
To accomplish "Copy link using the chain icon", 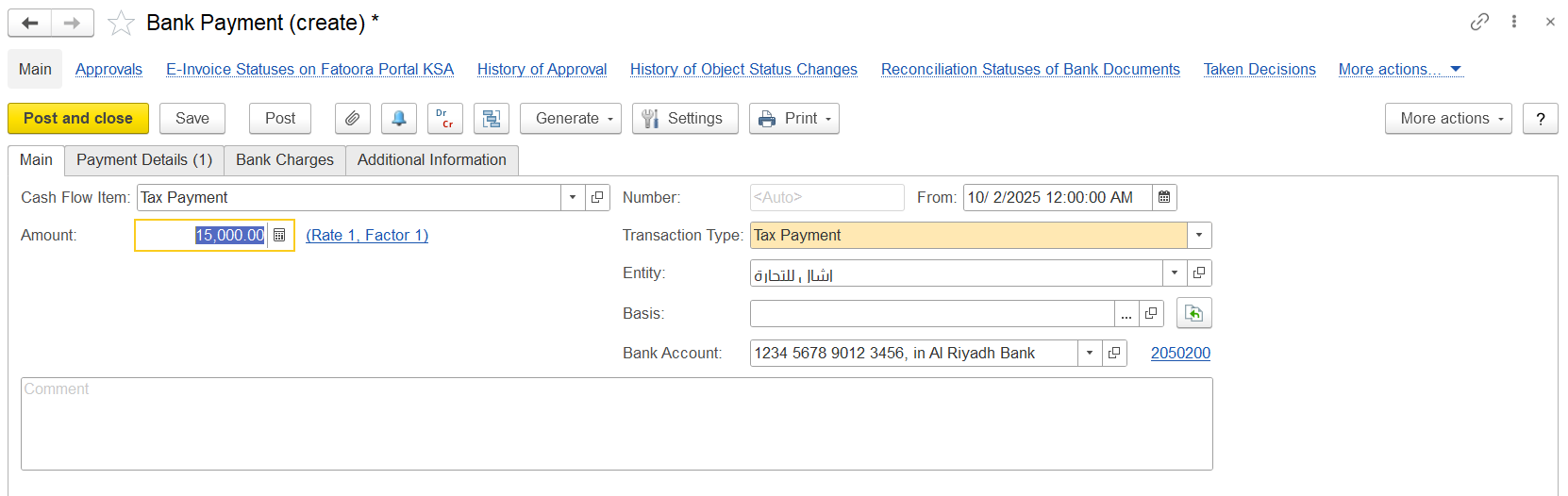I will 1479,22.
